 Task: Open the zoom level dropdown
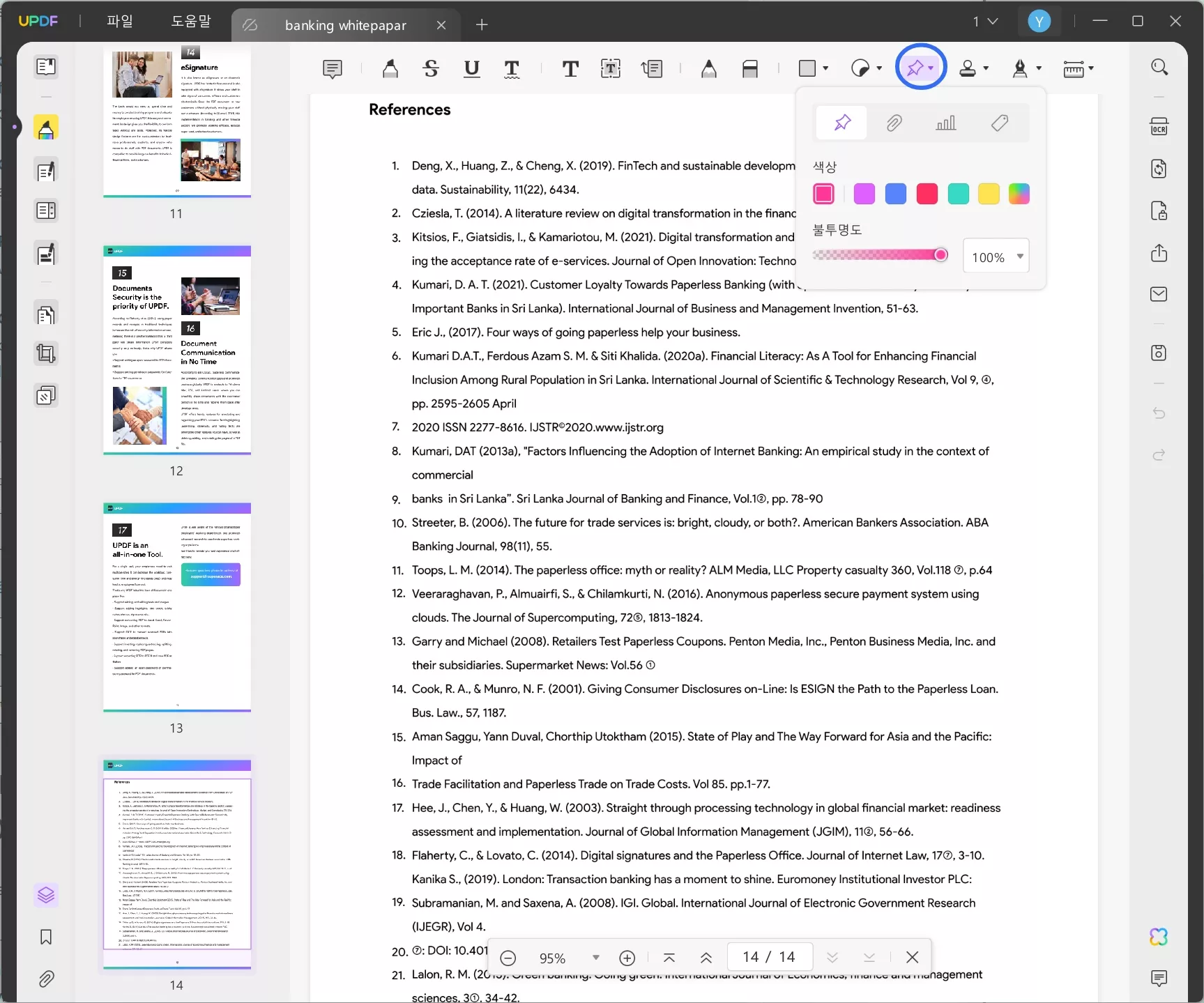[596, 958]
